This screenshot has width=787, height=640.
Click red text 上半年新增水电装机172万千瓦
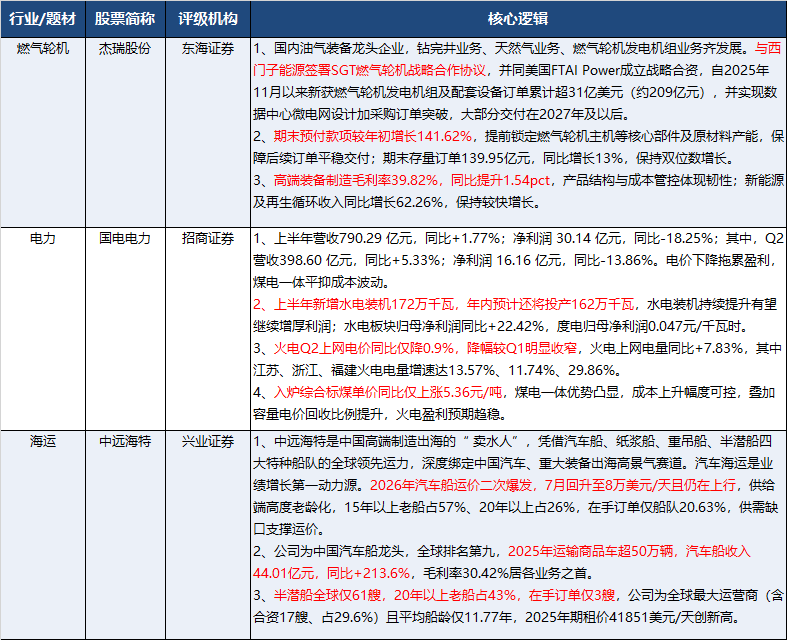click(363, 304)
